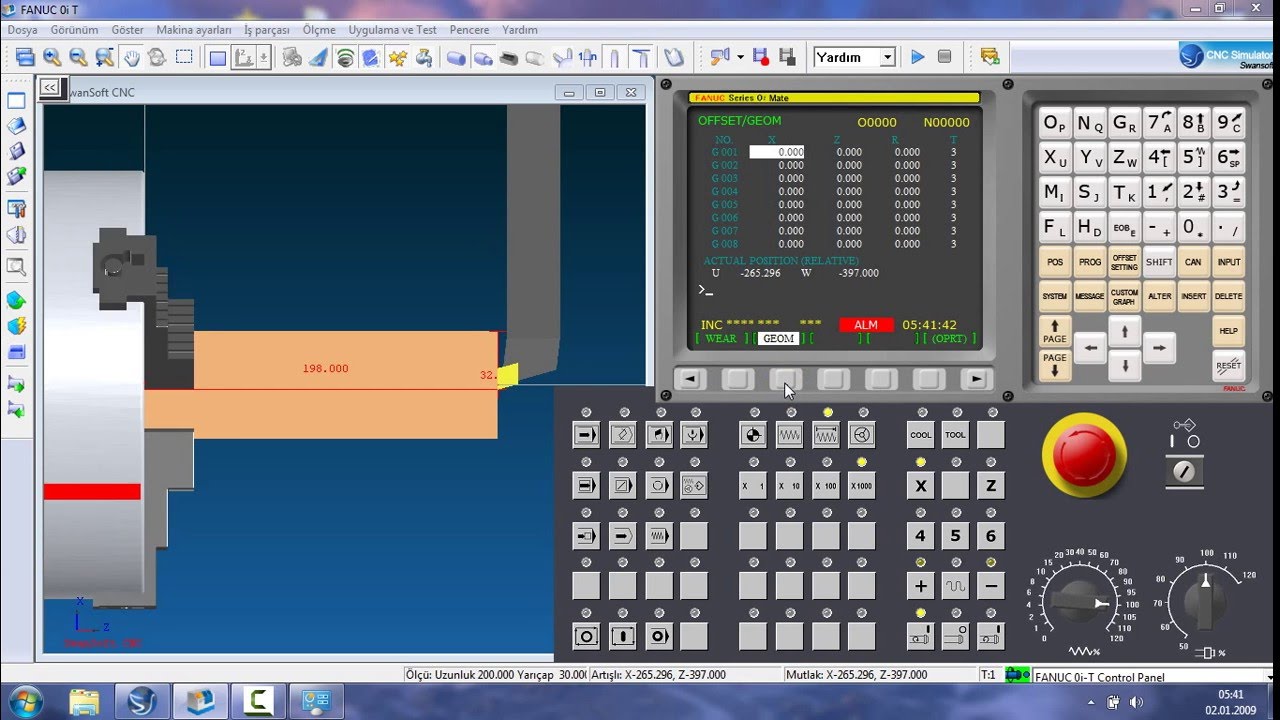1280x720 pixels.
Task: Select the zoom out magnifier tool
Action: click(x=78, y=57)
